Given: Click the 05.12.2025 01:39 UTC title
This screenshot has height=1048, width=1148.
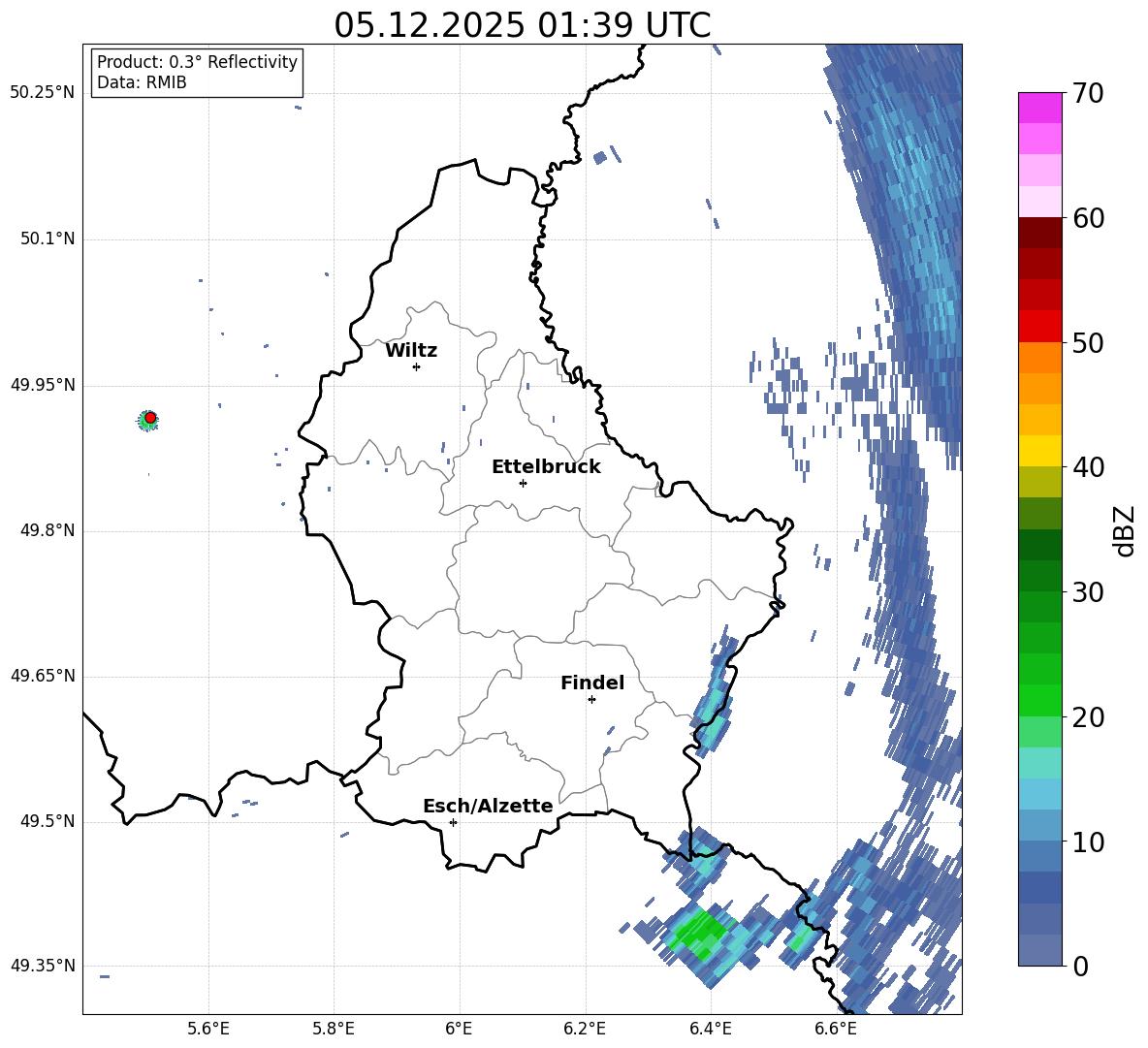Looking at the screenshot, I should (522, 25).
